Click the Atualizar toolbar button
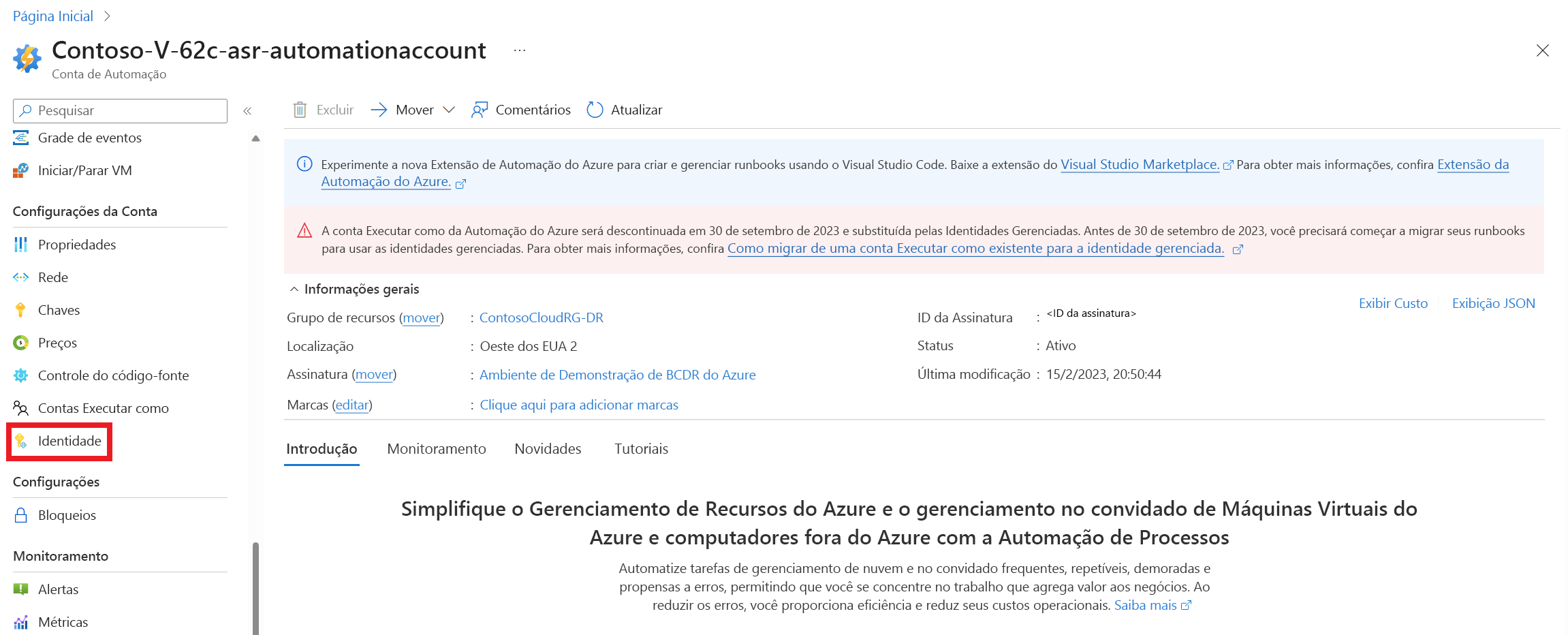 click(x=625, y=110)
